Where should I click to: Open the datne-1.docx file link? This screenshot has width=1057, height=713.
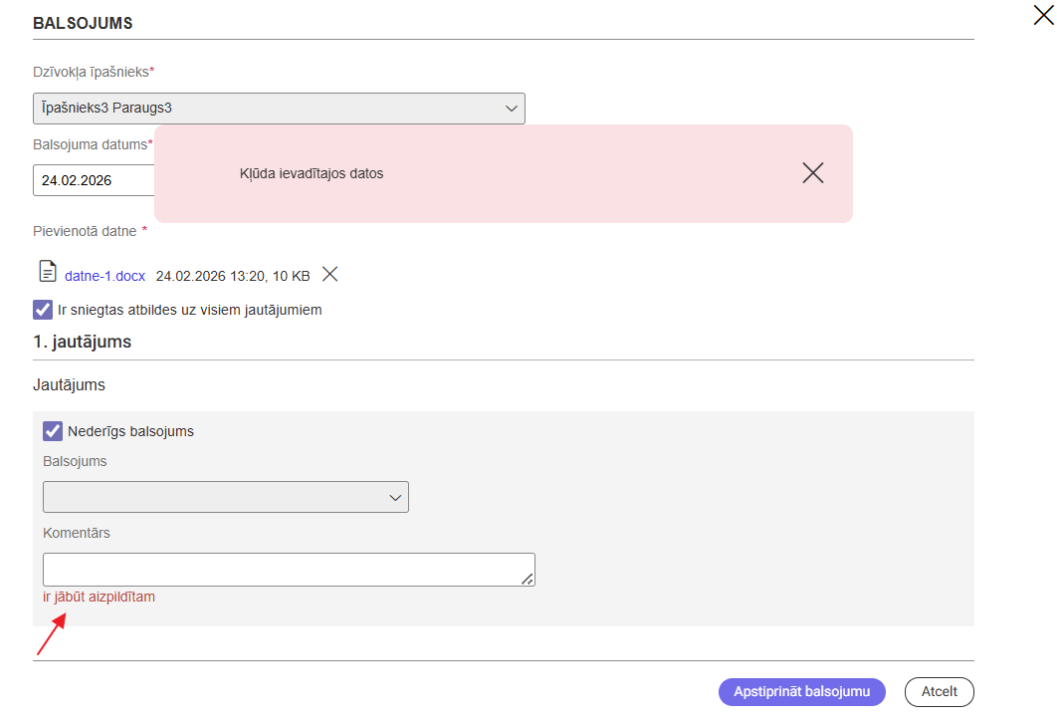click(105, 275)
